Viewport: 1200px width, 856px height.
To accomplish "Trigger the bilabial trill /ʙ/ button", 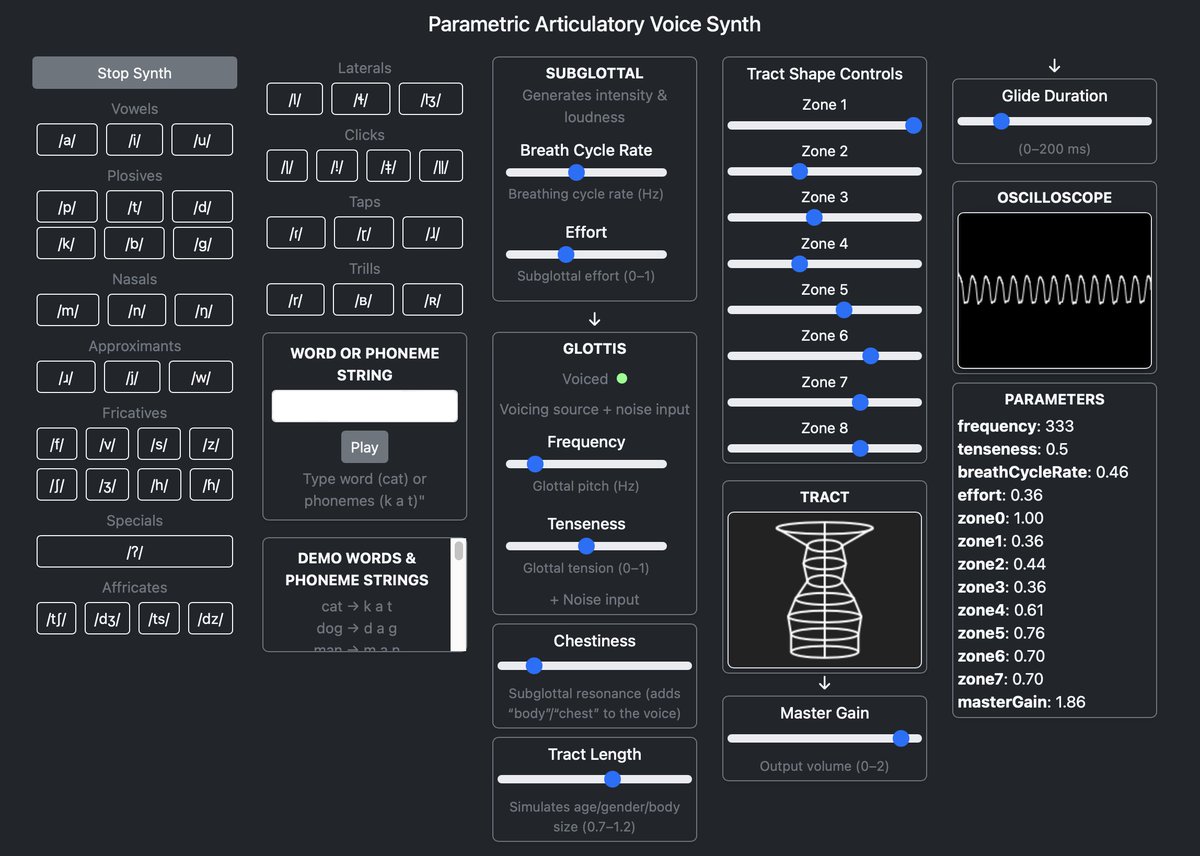I will tap(363, 300).
